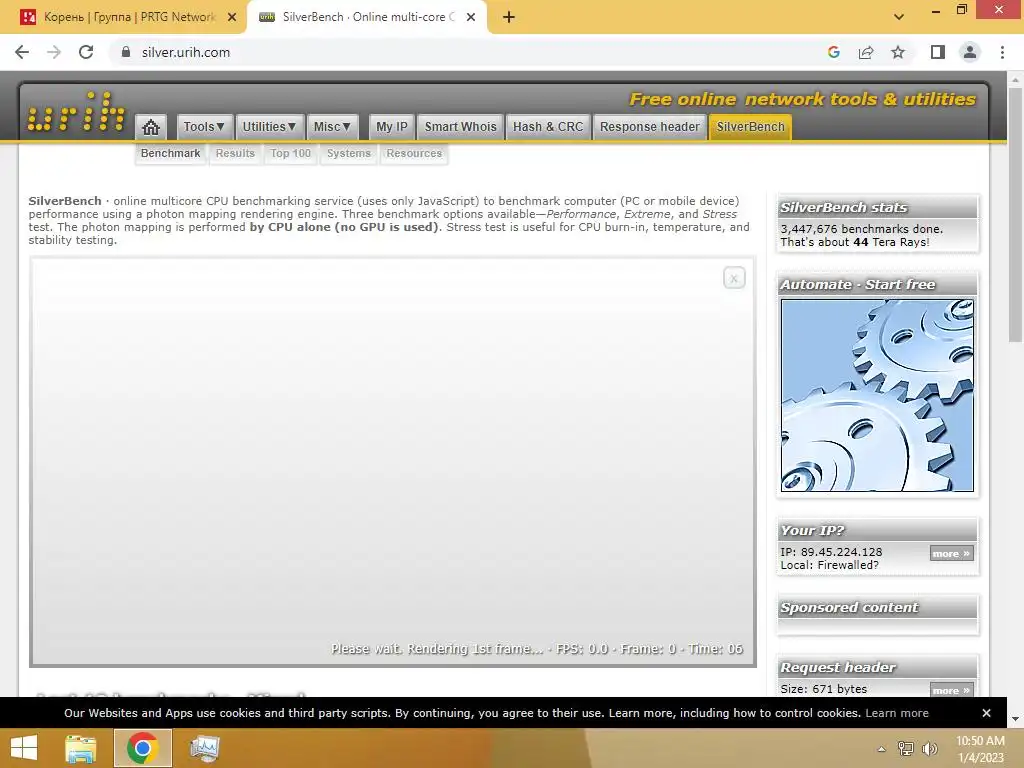Expand the Misc menu
1024x768 pixels.
(x=332, y=127)
